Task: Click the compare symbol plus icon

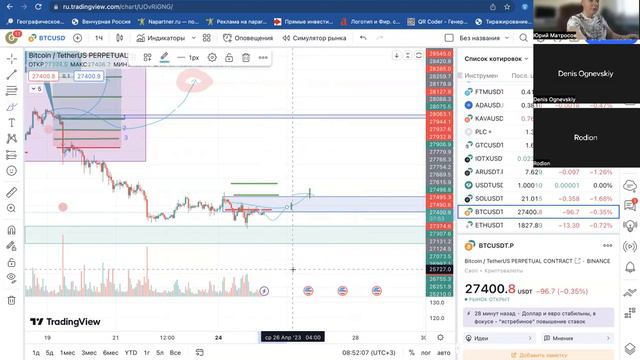Action: (x=77, y=38)
